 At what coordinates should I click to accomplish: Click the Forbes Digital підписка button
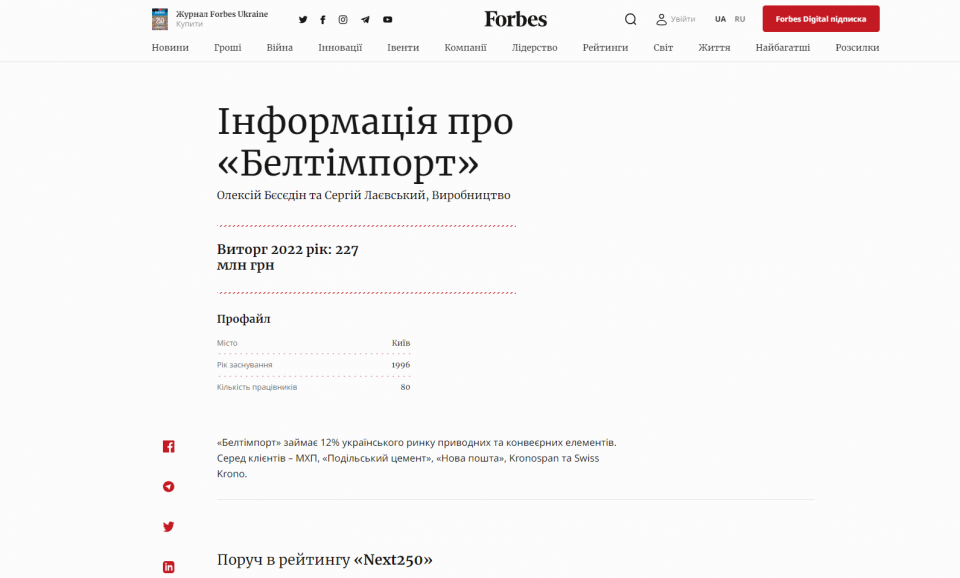[x=820, y=18]
